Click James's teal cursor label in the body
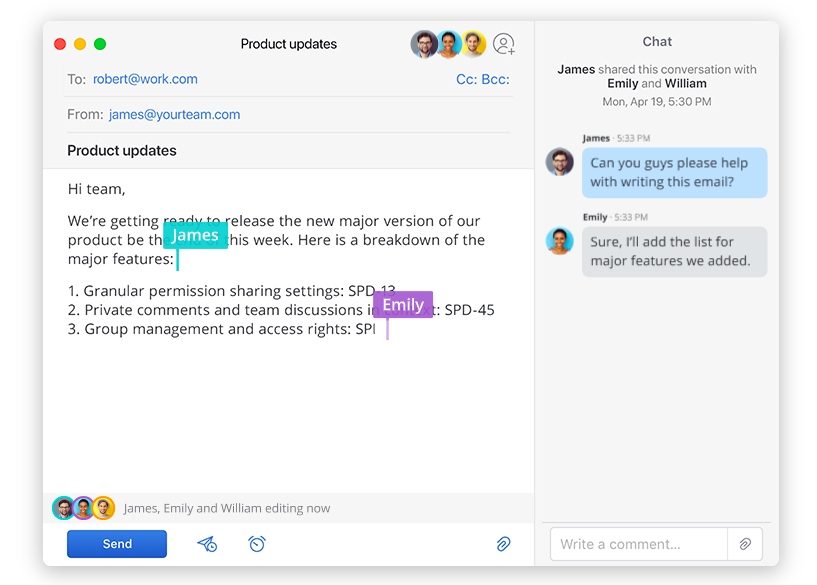Screen dimensions: 817x585 tap(194, 235)
